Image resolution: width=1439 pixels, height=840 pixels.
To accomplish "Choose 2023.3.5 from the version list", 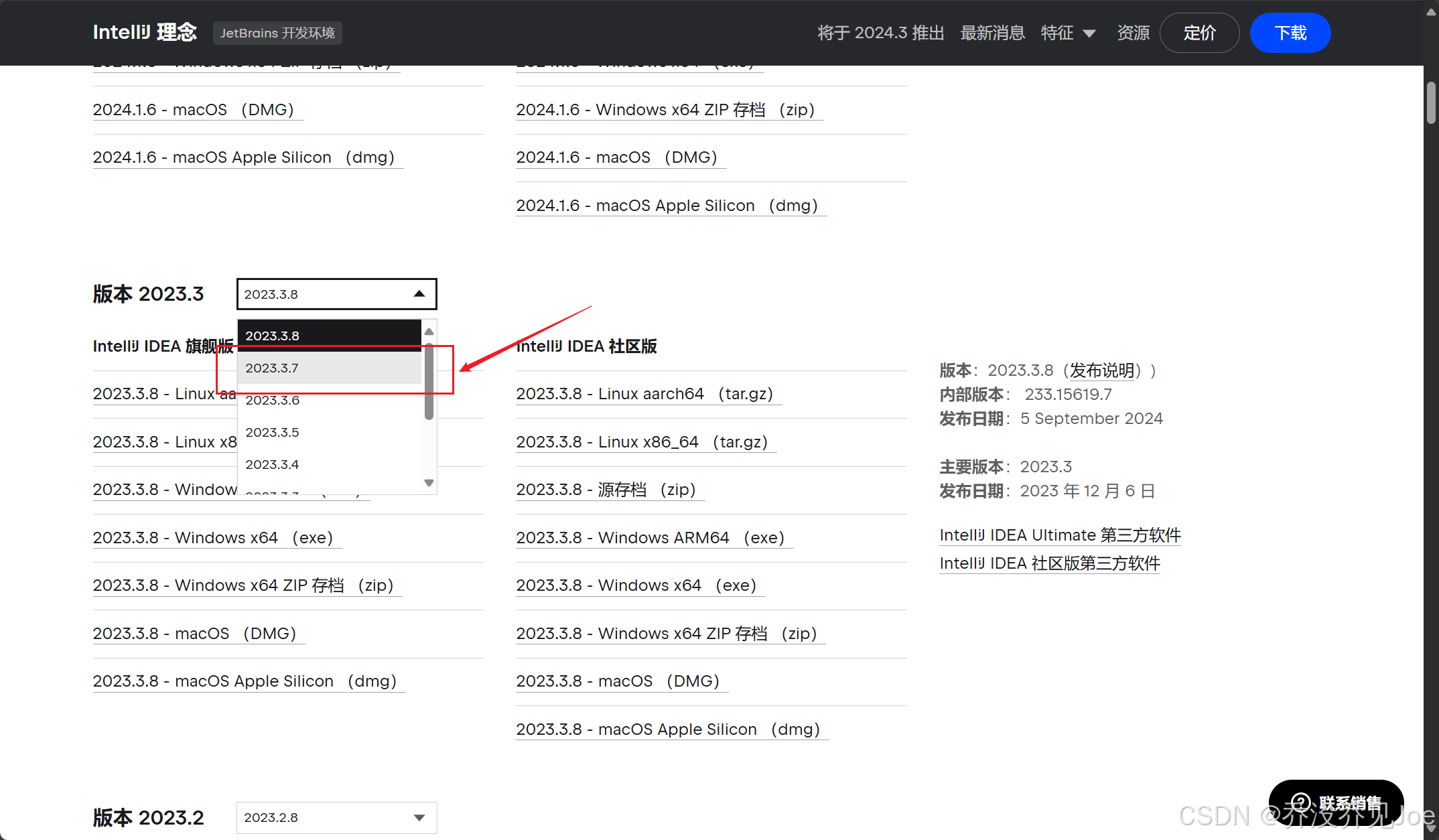I will [329, 432].
